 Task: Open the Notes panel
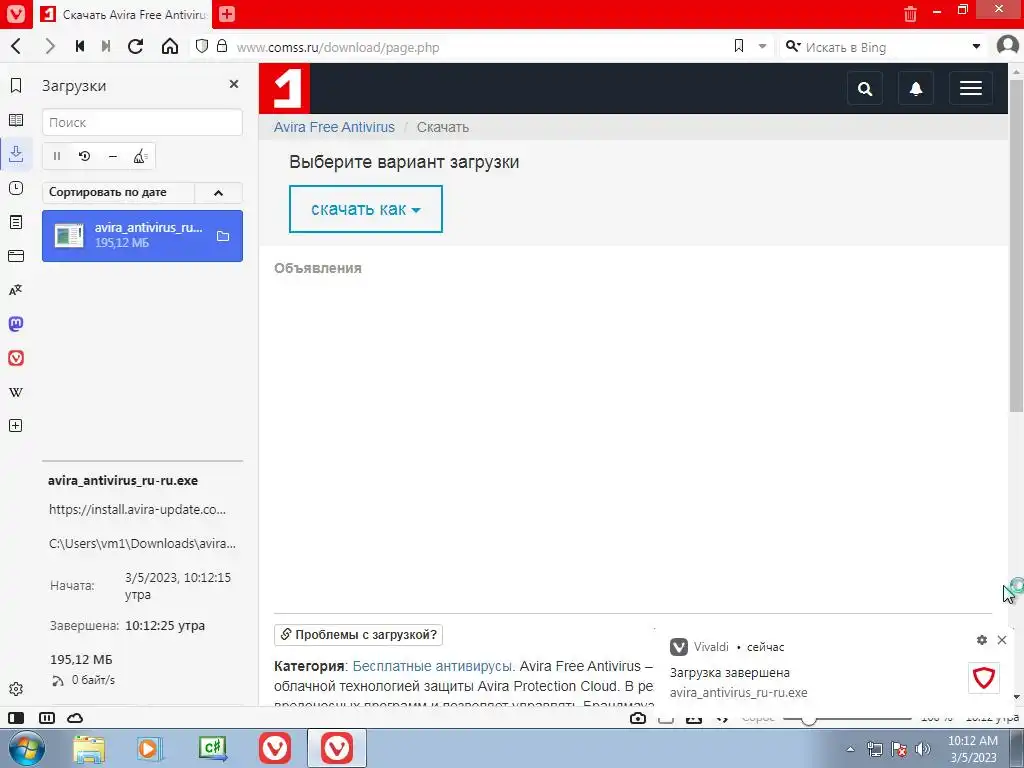coord(16,222)
